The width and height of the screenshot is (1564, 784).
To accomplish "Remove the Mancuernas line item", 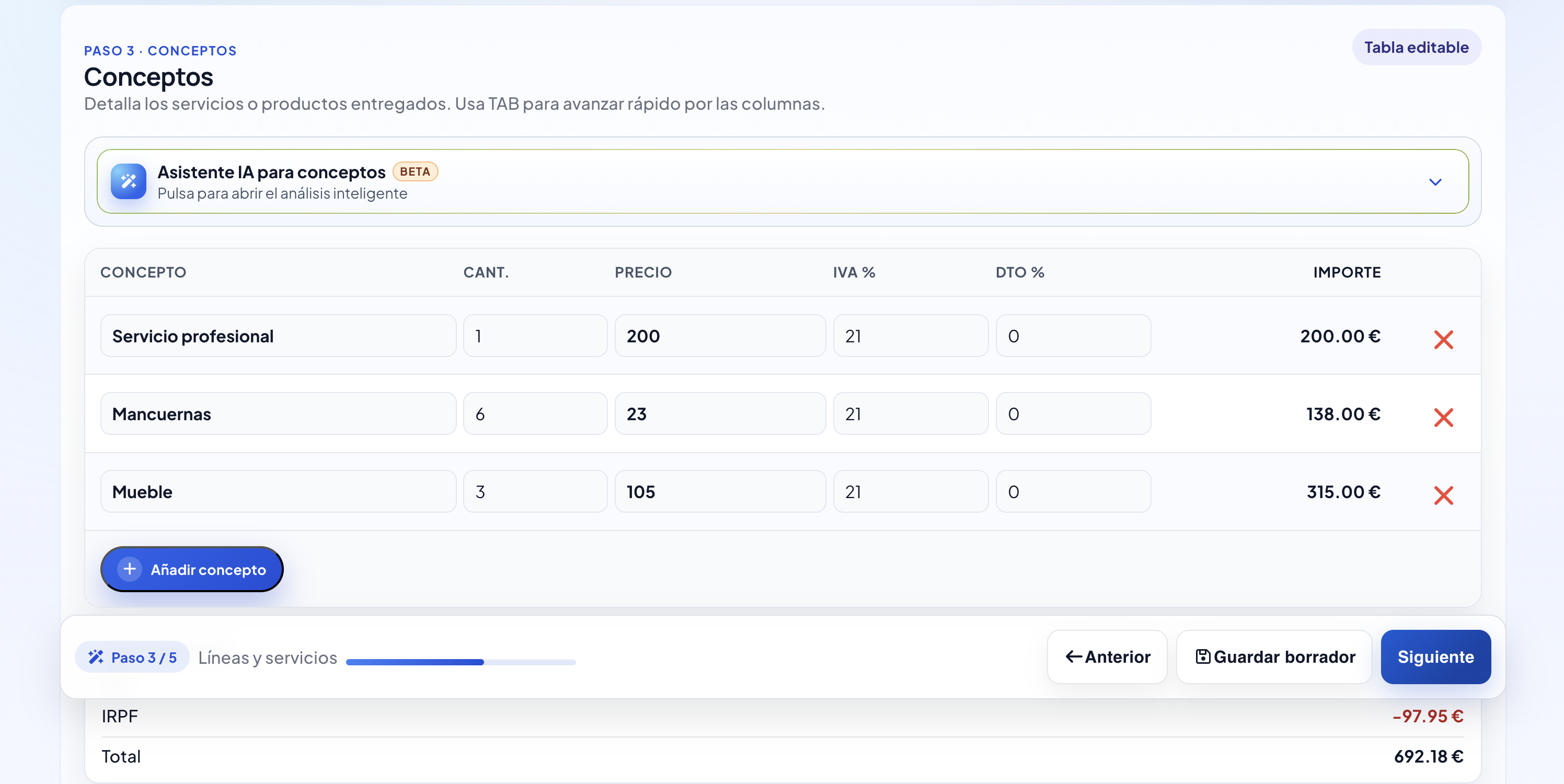I will pos(1443,417).
